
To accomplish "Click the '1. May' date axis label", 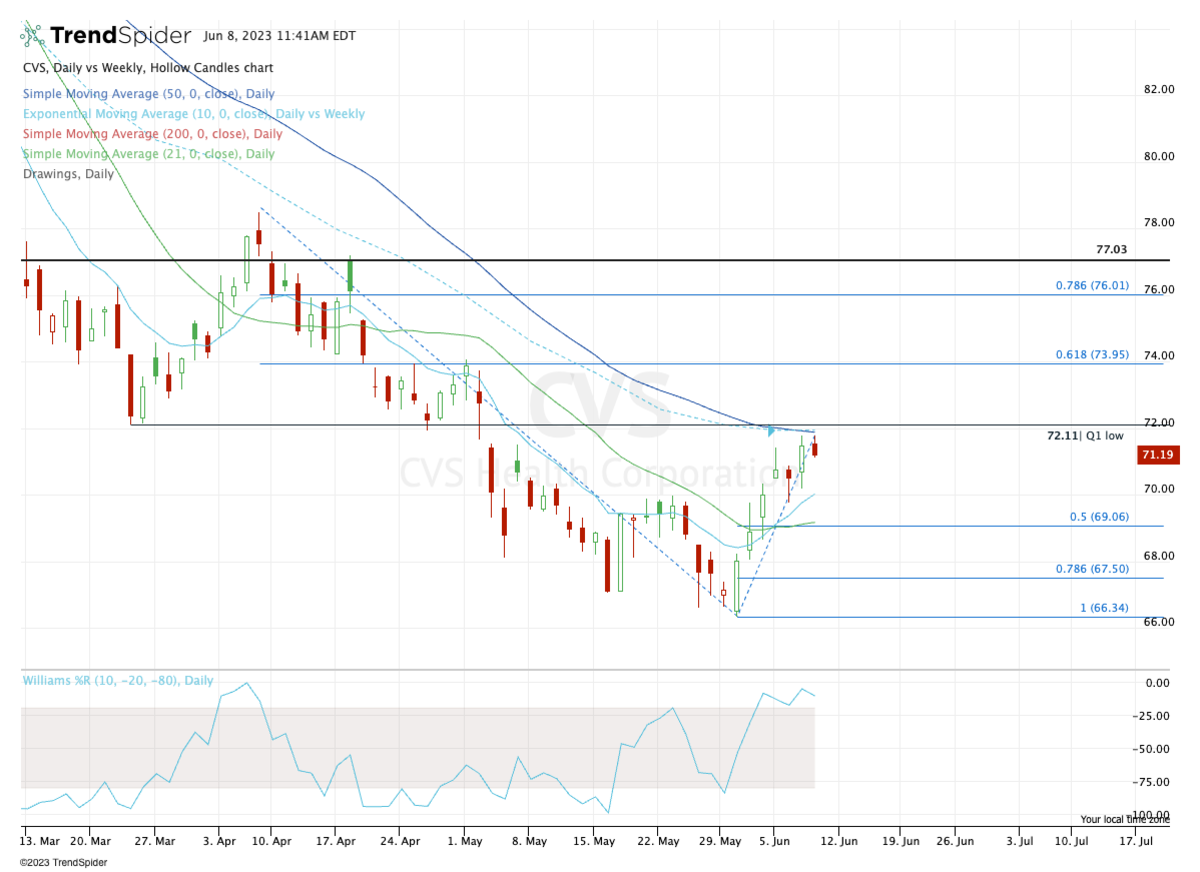I will 466,842.
